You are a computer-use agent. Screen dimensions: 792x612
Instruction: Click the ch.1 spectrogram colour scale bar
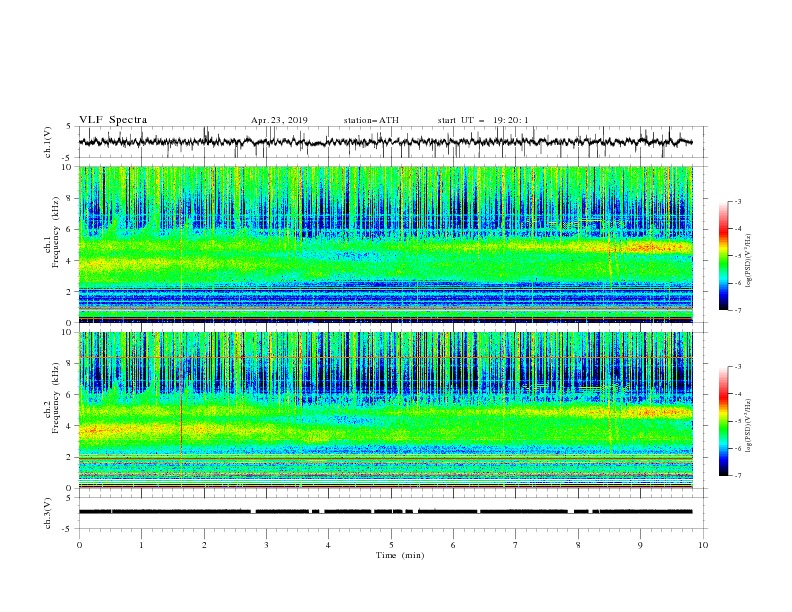[x=724, y=255]
